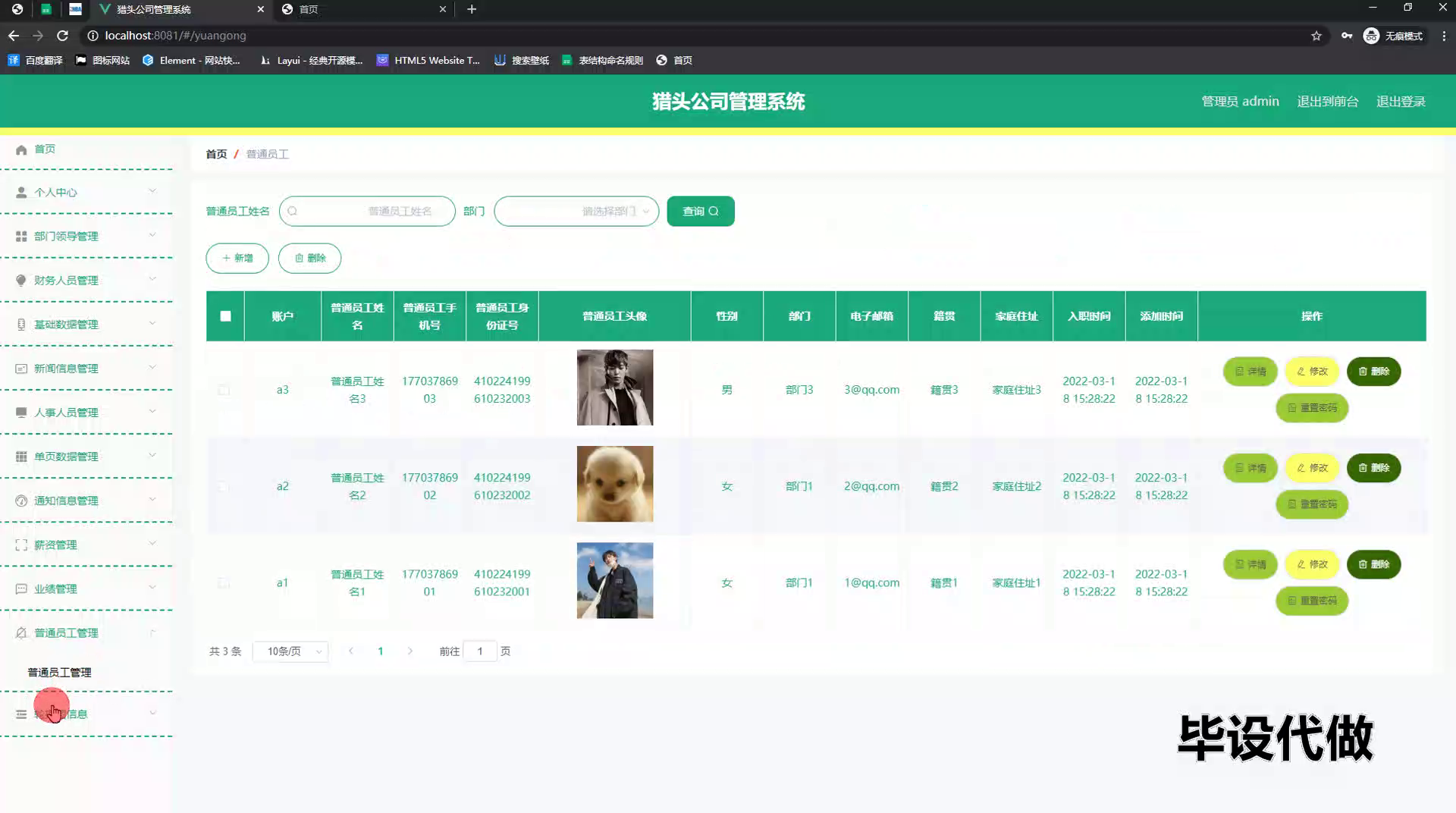
Task: Expand the 个人中心 menu chevron
Action: 152,191
